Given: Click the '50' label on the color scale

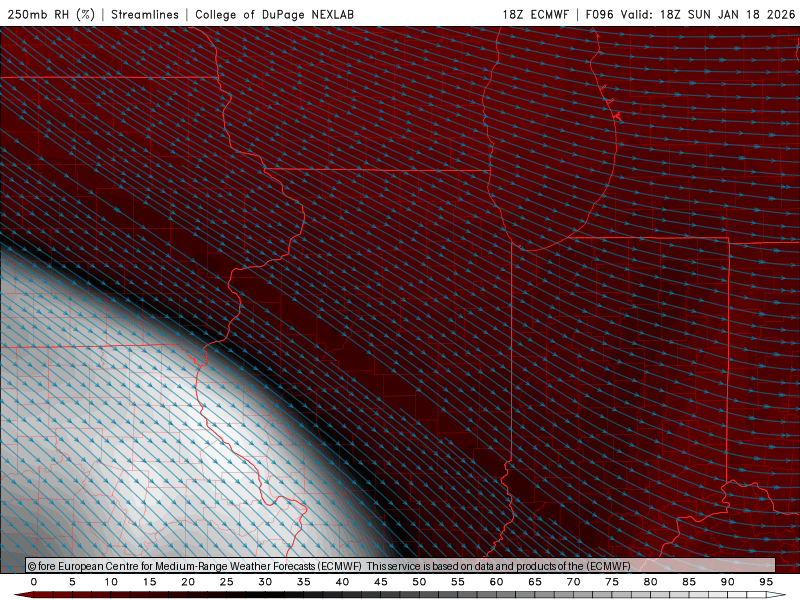Looking at the screenshot, I should [419, 582].
